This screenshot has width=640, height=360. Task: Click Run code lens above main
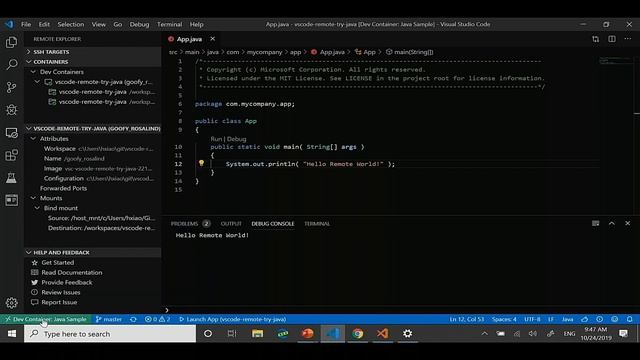pyautogui.click(x=216, y=139)
